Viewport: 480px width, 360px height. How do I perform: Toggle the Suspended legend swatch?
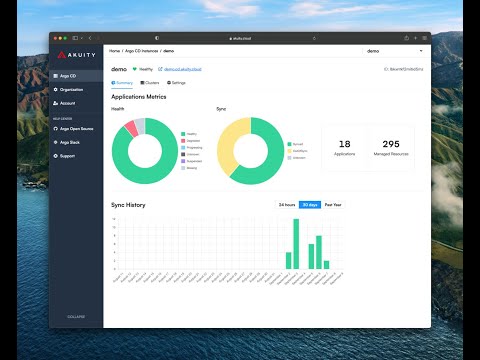183,161
